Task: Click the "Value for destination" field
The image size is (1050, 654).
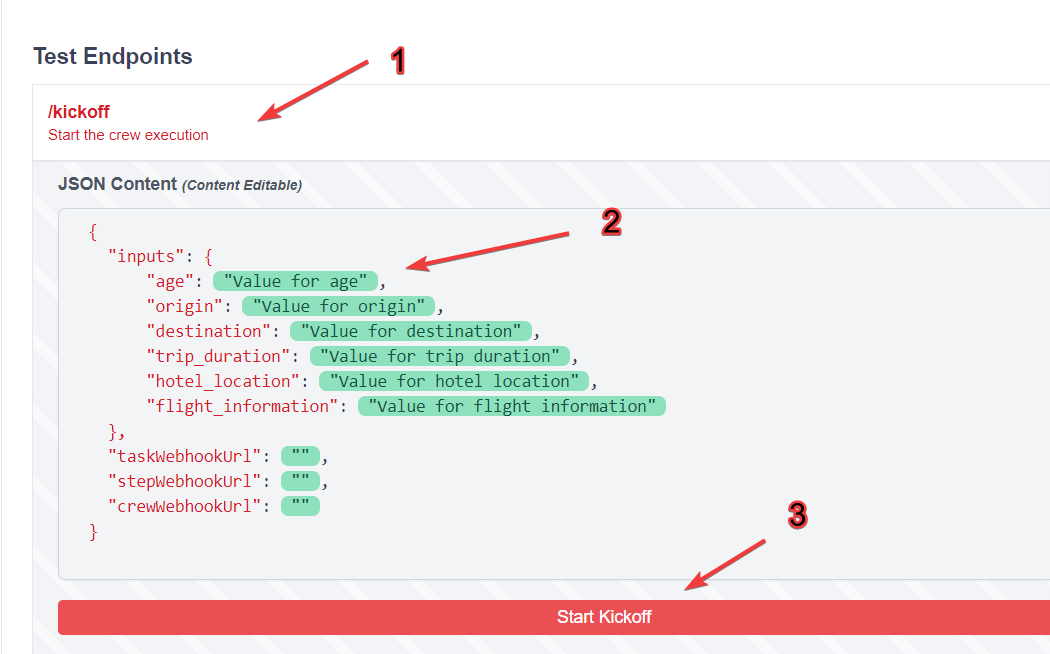Action: (411, 331)
